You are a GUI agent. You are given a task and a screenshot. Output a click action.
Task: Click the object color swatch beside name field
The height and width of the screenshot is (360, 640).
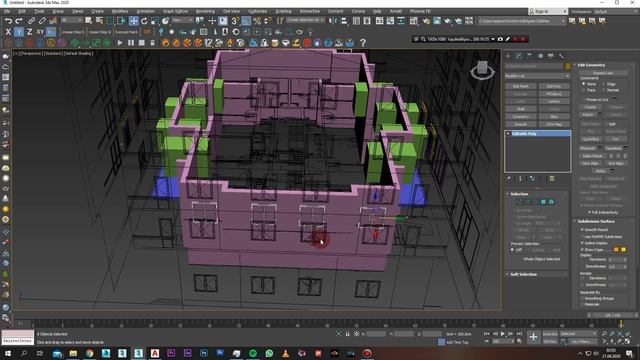(x=567, y=66)
